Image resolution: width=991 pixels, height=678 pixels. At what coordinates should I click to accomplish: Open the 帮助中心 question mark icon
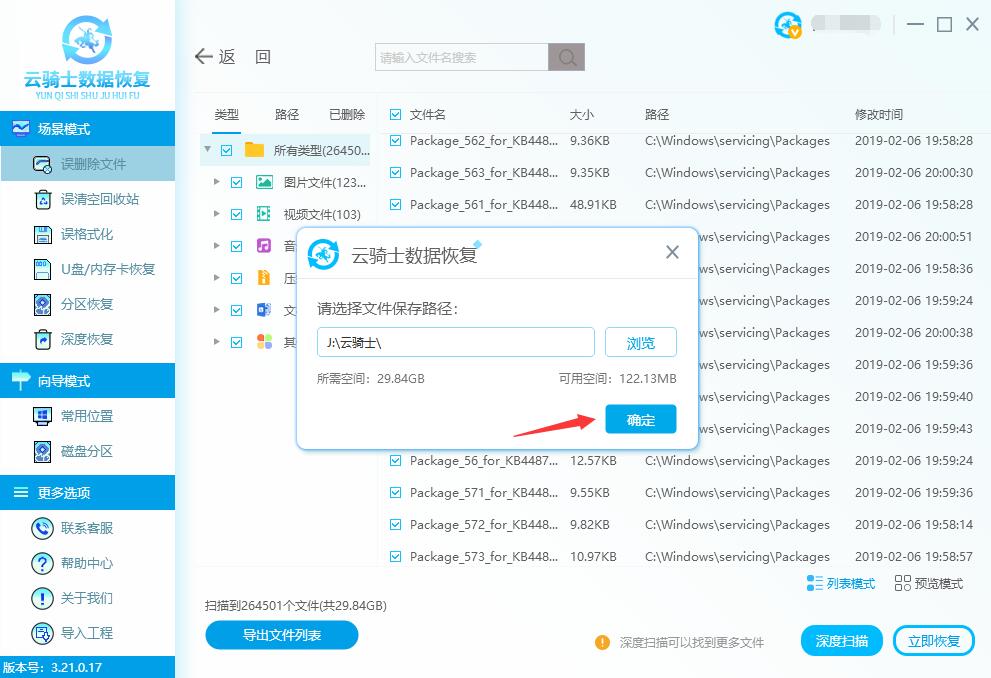pos(42,563)
